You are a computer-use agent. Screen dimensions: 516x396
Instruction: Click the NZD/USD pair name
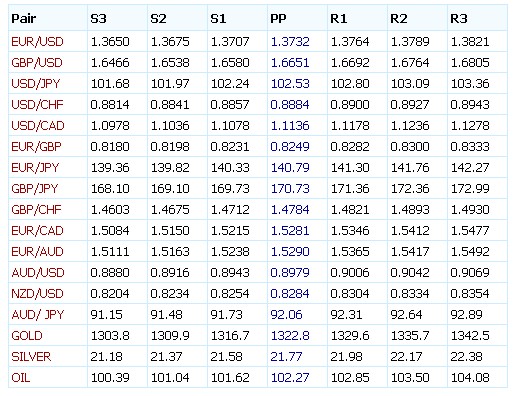[37, 293]
